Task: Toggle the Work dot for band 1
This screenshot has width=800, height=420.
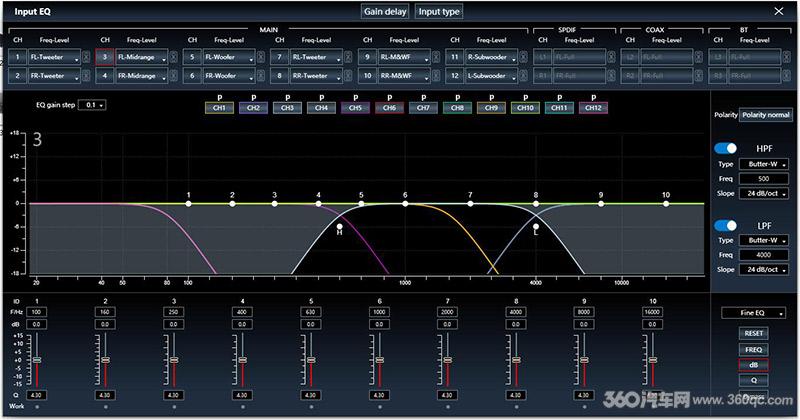Action: tap(37, 407)
